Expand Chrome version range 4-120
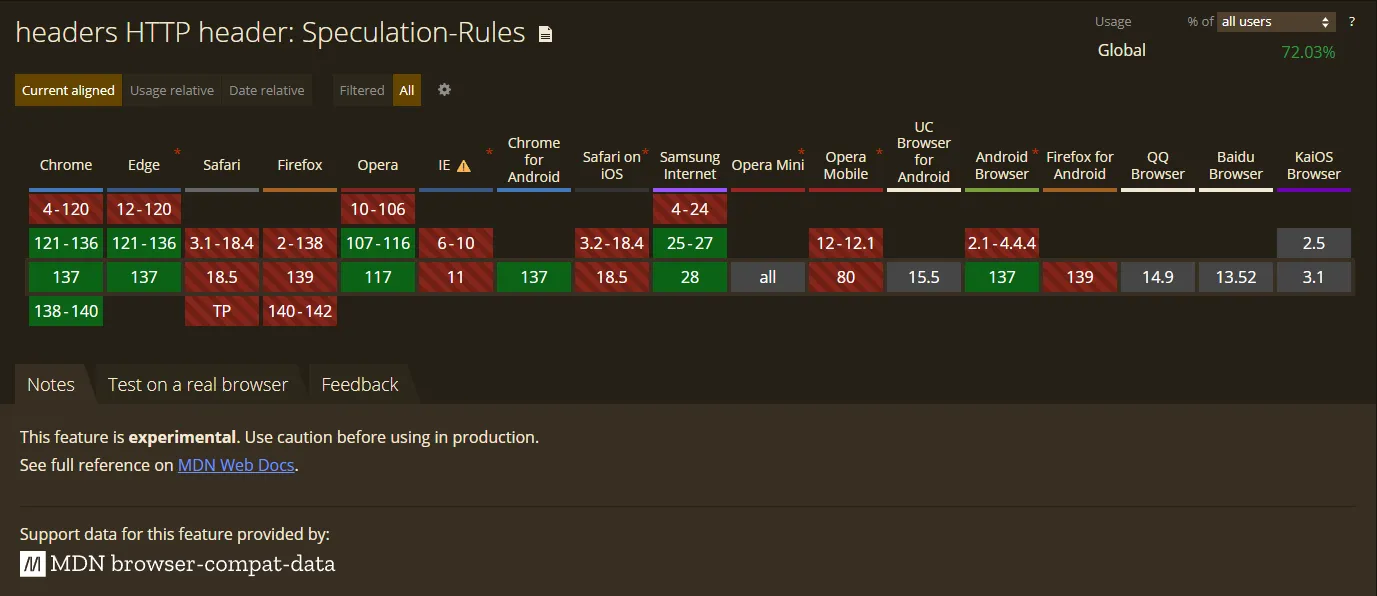 click(65, 208)
